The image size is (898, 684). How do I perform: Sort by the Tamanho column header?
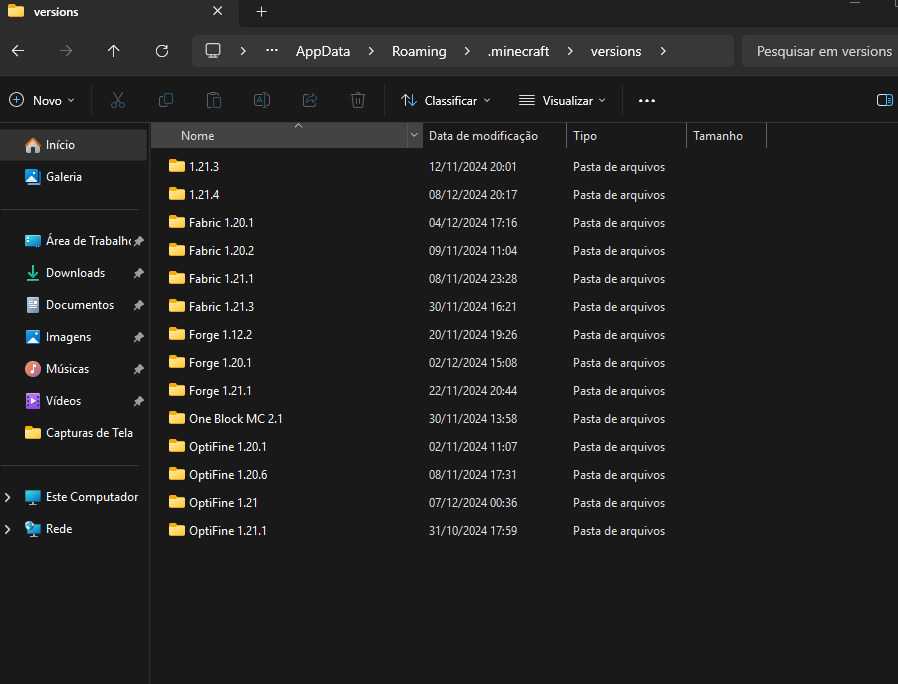[726, 136]
